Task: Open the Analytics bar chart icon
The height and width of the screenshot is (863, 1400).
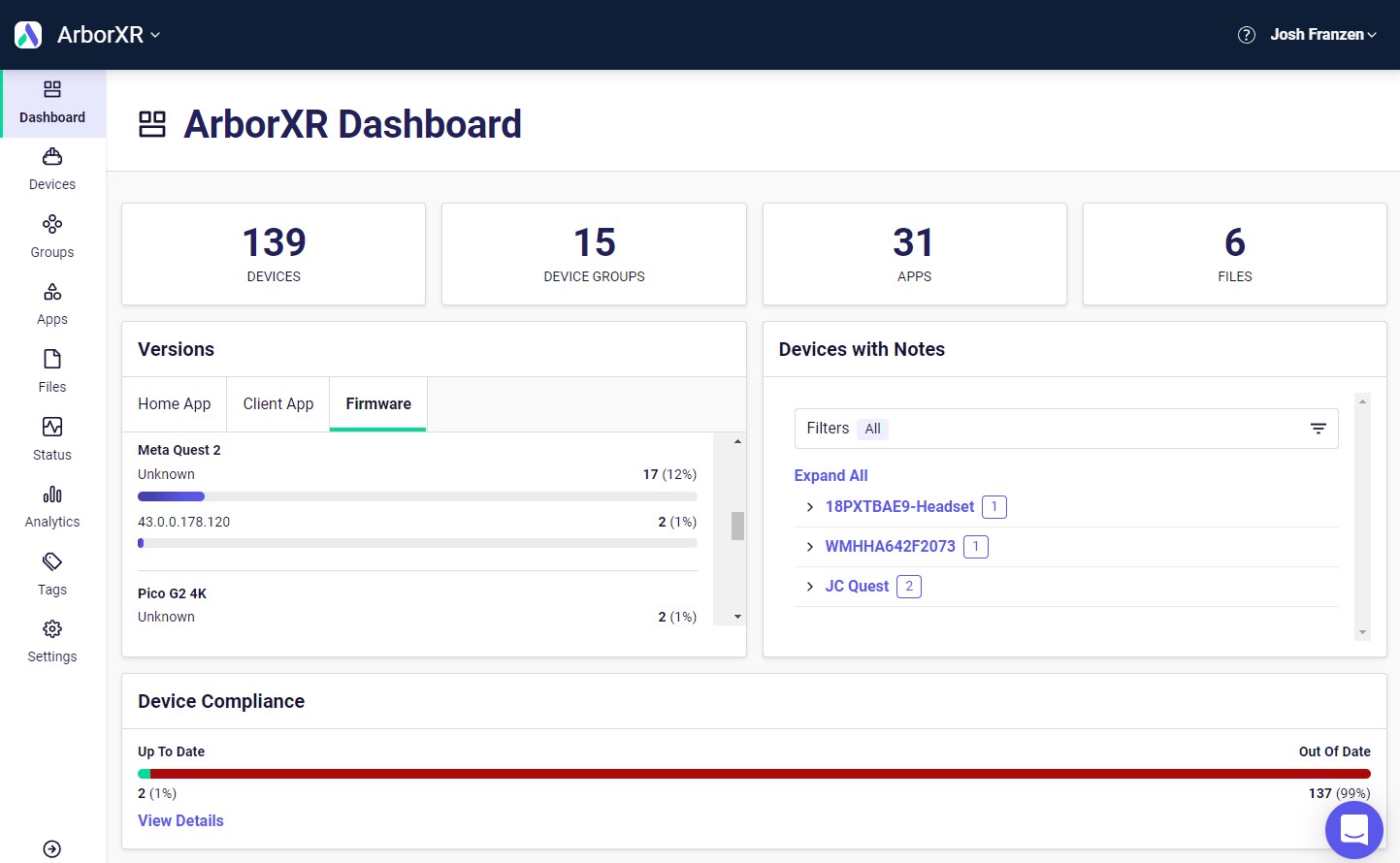Action: pos(52,495)
